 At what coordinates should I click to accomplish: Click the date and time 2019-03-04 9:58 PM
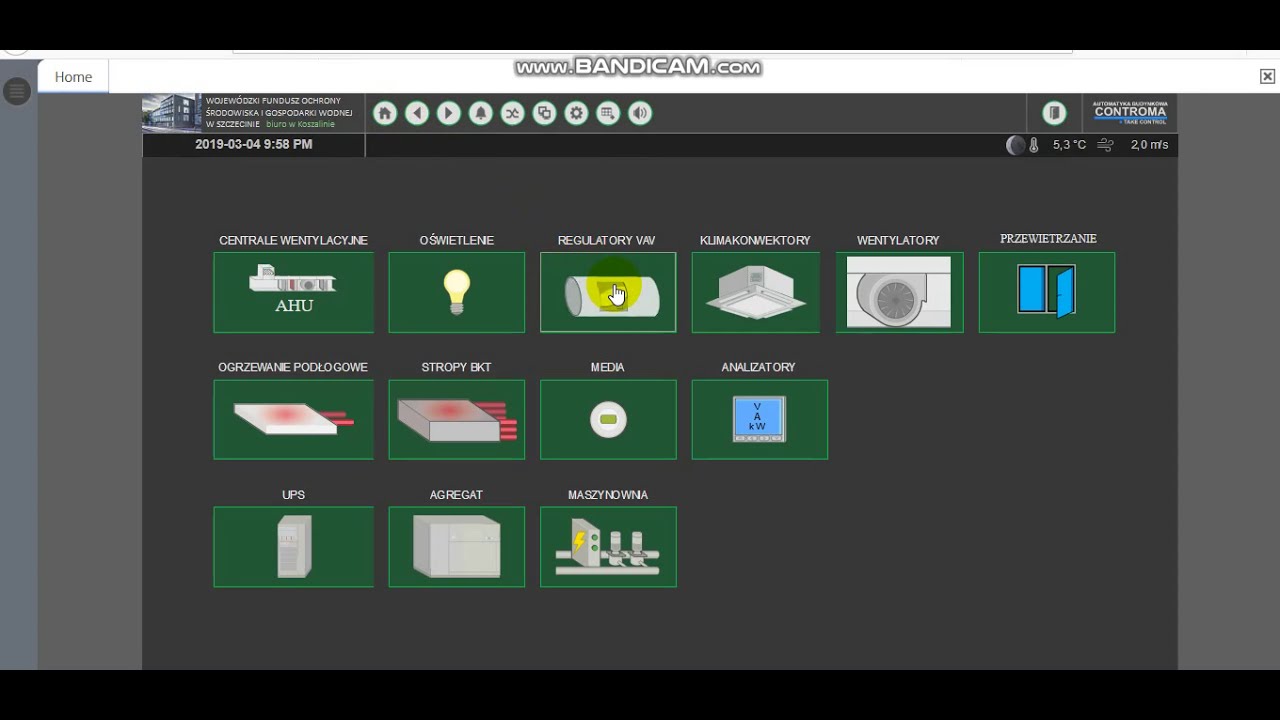(x=254, y=144)
